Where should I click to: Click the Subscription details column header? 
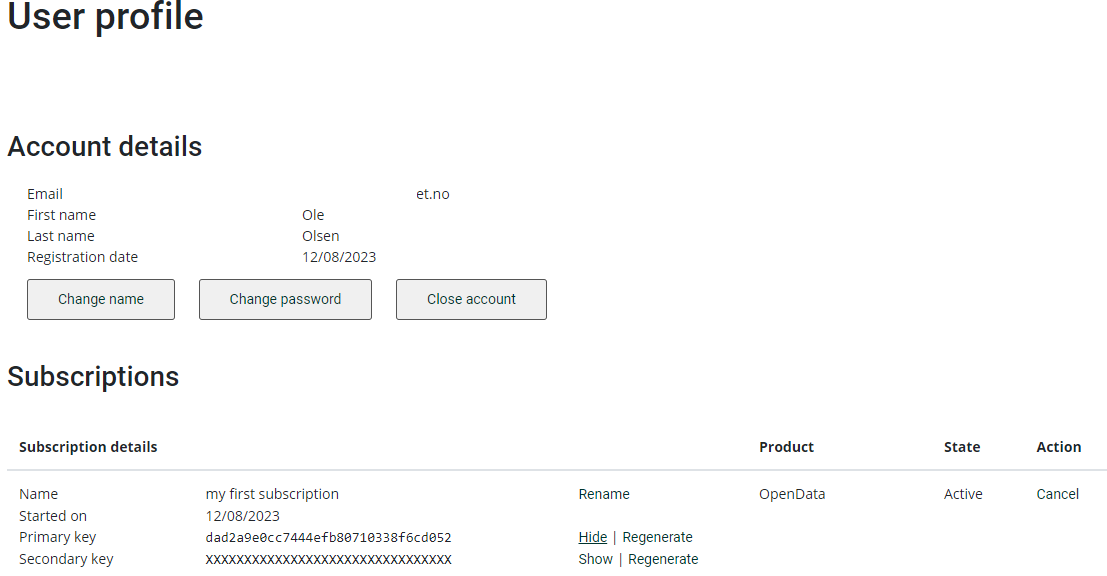tap(88, 447)
